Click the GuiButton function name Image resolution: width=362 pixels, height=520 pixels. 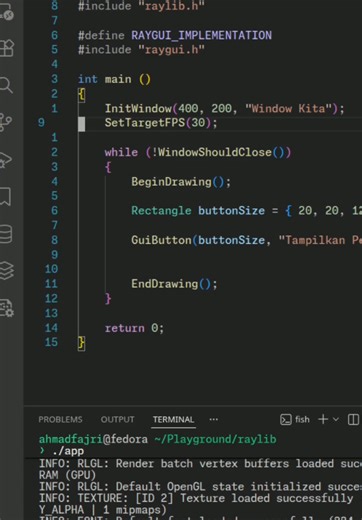(x=161, y=240)
